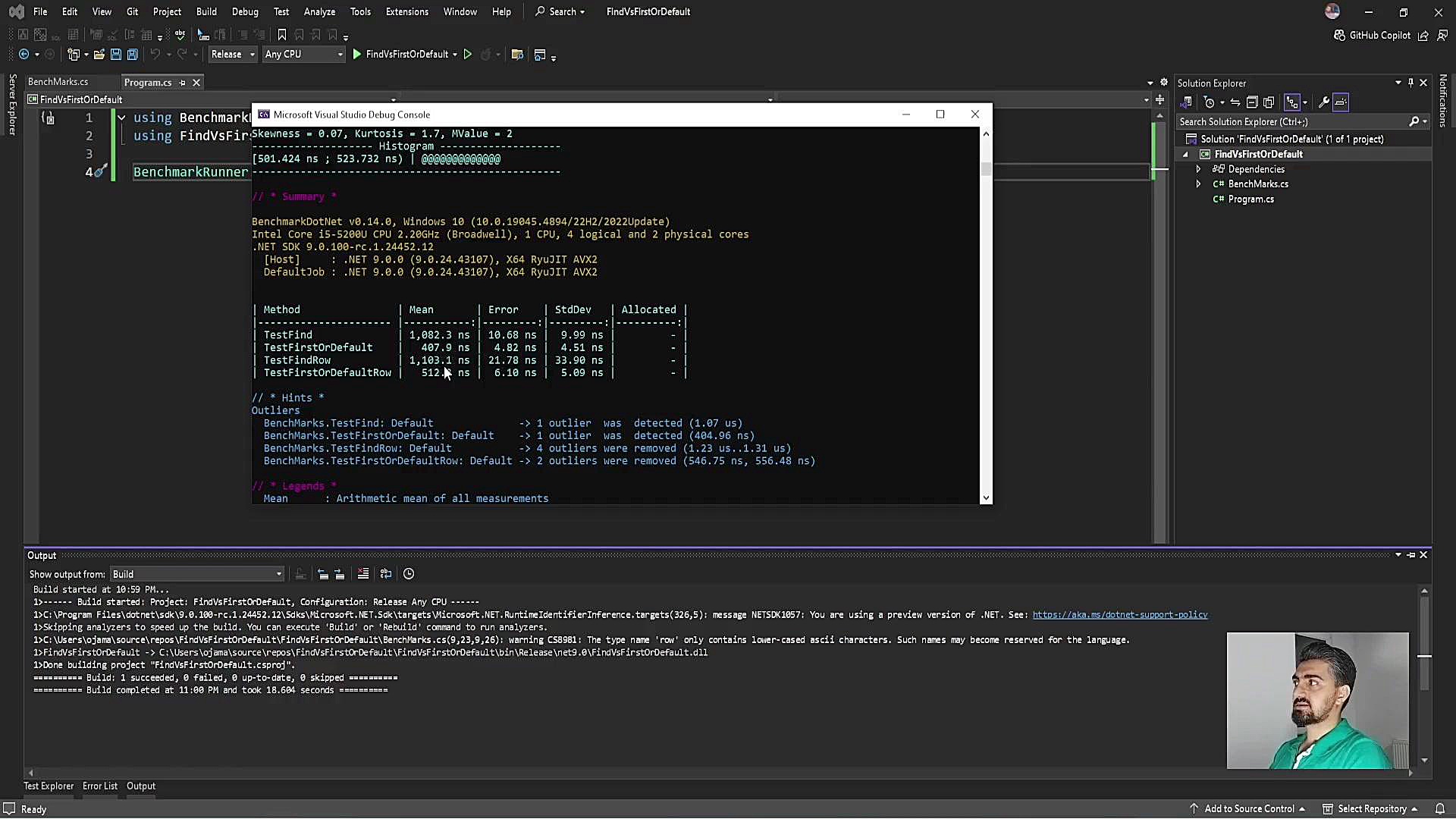Open the Debug menu
The width and height of the screenshot is (1456, 819).
245,11
